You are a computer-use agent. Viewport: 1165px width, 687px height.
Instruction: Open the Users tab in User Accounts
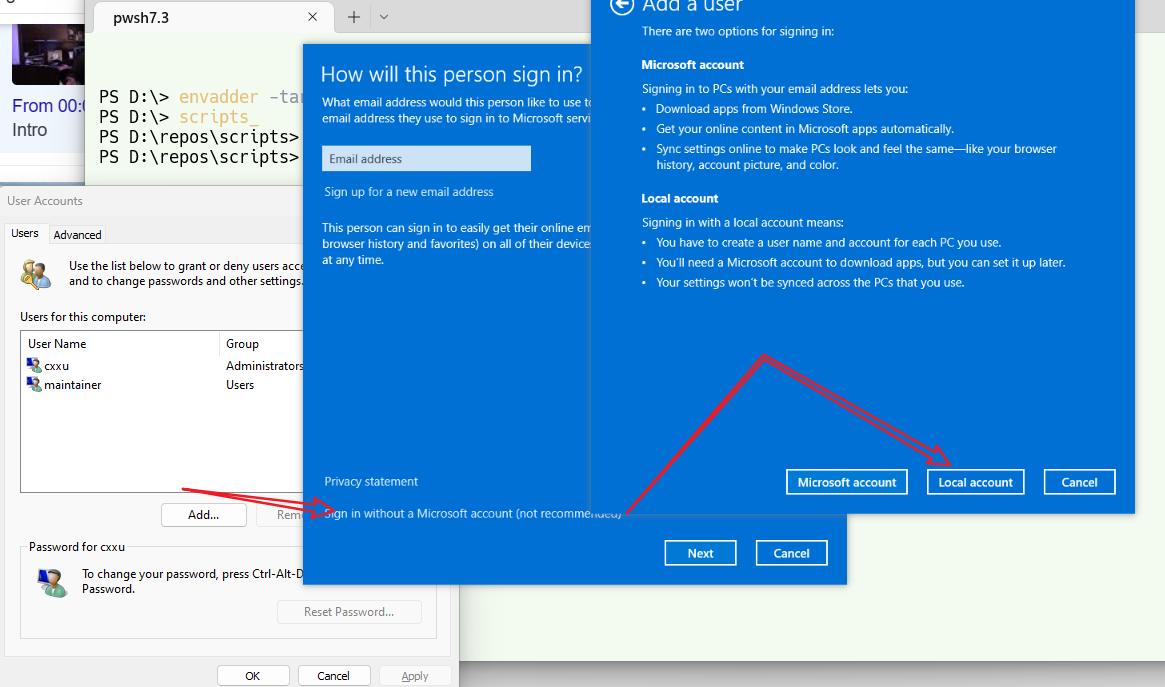(25, 233)
